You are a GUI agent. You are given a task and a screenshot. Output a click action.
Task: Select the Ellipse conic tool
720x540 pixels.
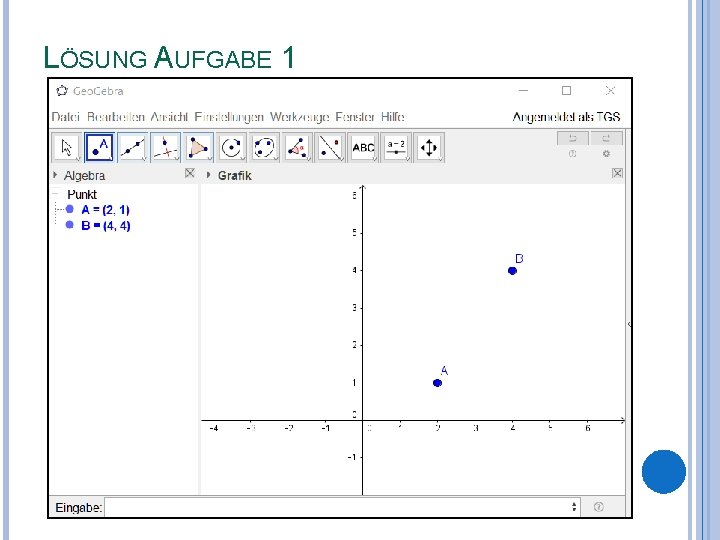click(x=264, y=147)
